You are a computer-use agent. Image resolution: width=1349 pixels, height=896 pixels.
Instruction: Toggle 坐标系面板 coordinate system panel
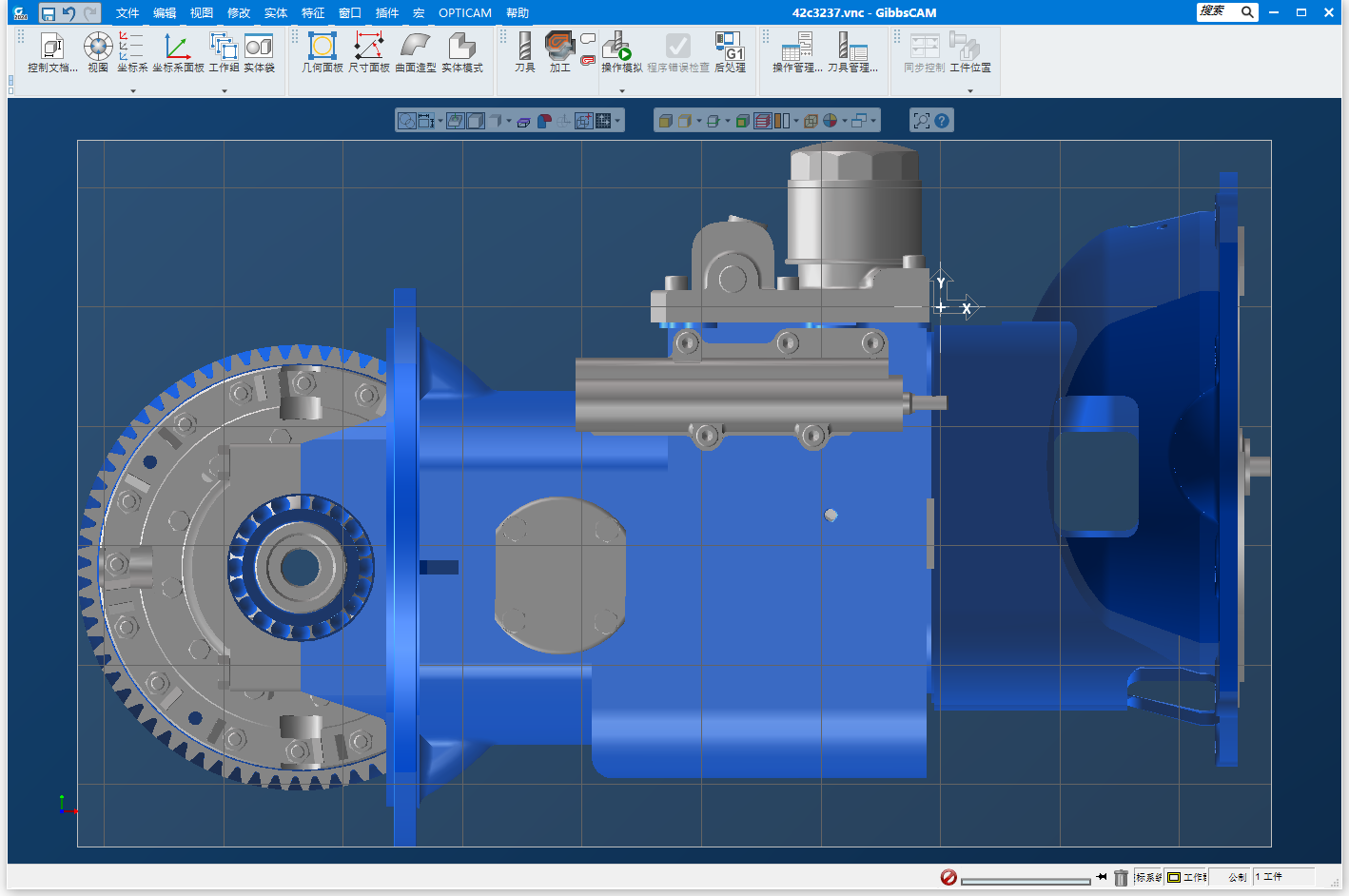178,52
